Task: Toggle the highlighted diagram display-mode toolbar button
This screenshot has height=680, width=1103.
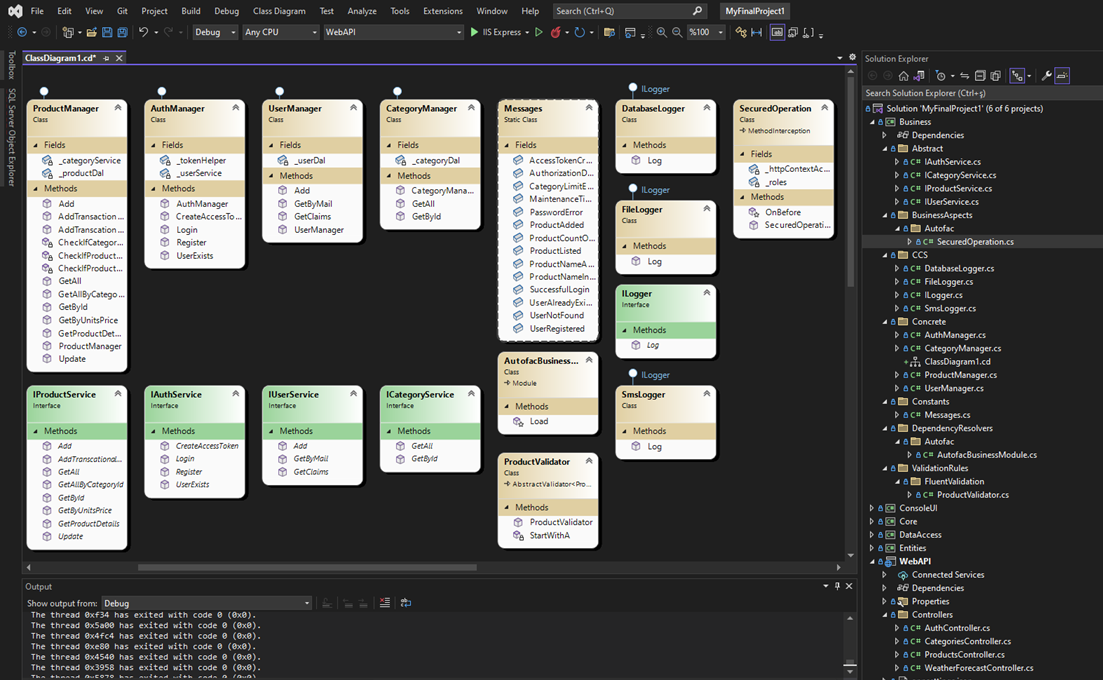Action: point(777,32)
